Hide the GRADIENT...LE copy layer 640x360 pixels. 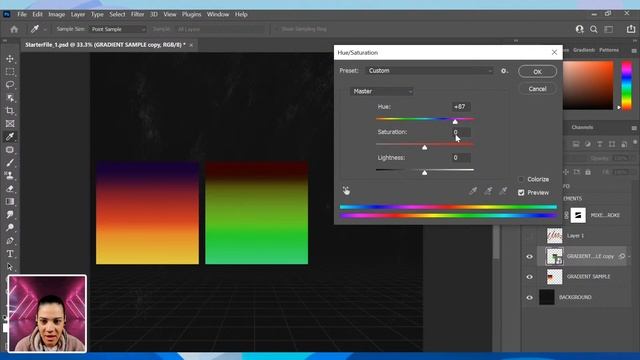529,257
